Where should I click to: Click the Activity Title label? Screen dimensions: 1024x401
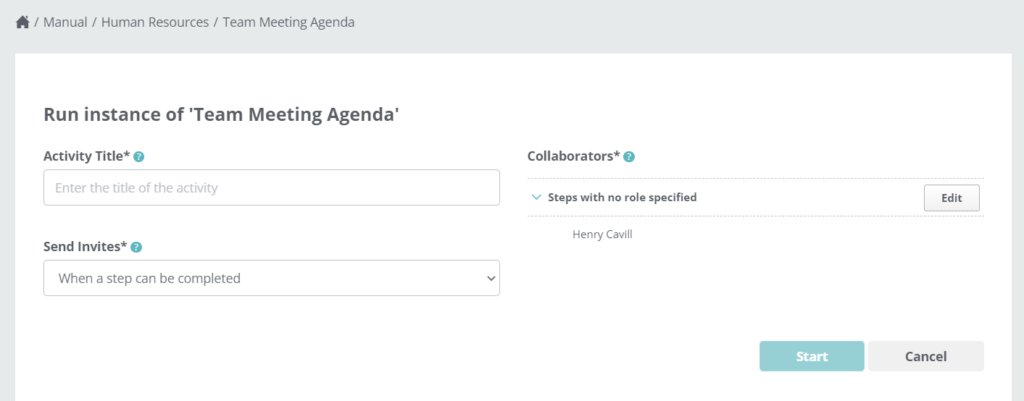[x=87, y=156]
